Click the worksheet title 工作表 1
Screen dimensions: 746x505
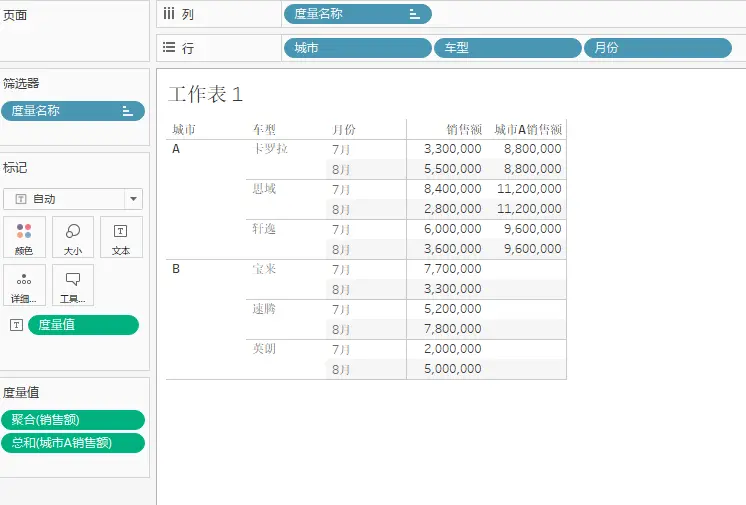206,94
